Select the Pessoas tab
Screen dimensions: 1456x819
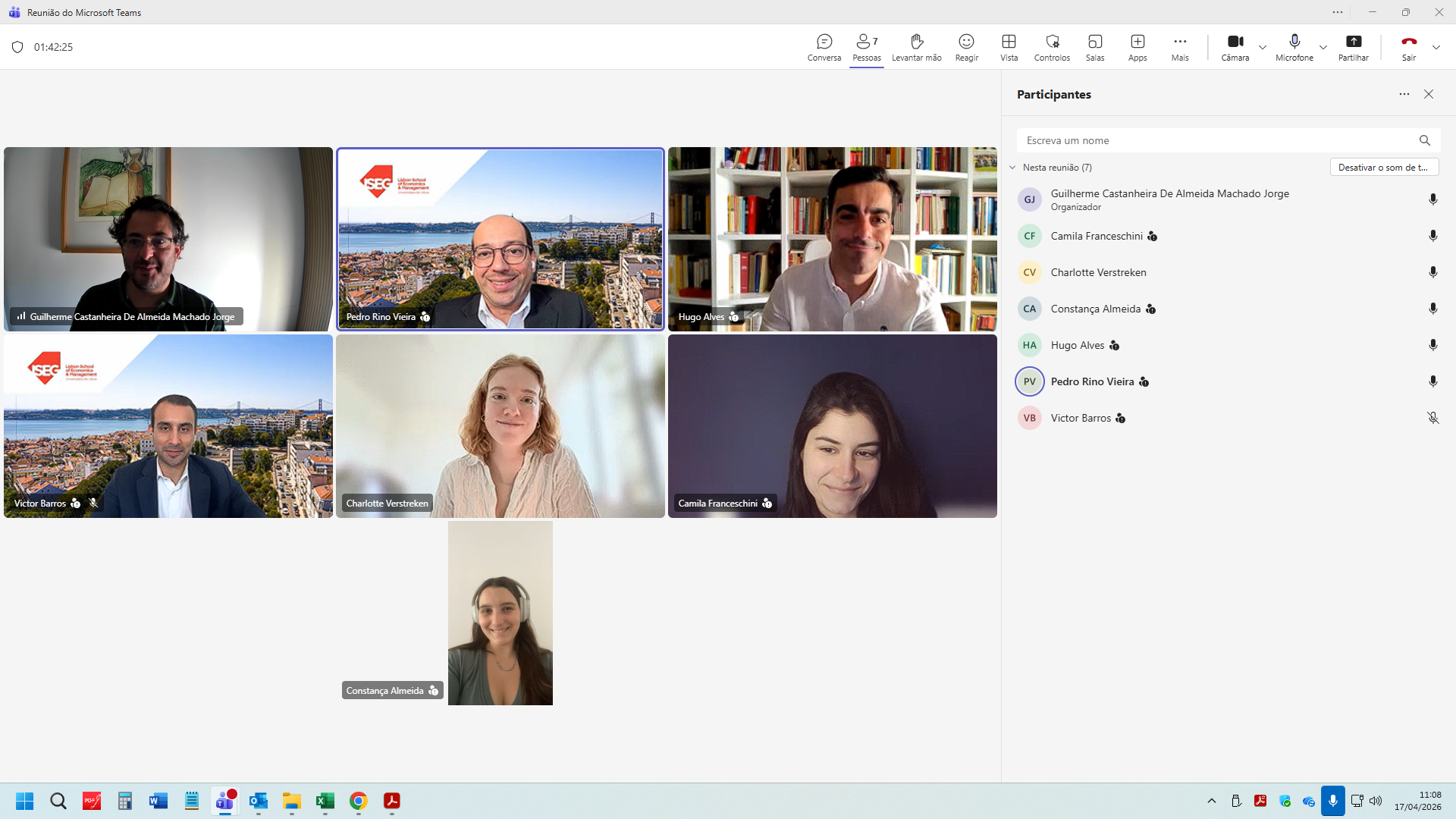point(866,46)
